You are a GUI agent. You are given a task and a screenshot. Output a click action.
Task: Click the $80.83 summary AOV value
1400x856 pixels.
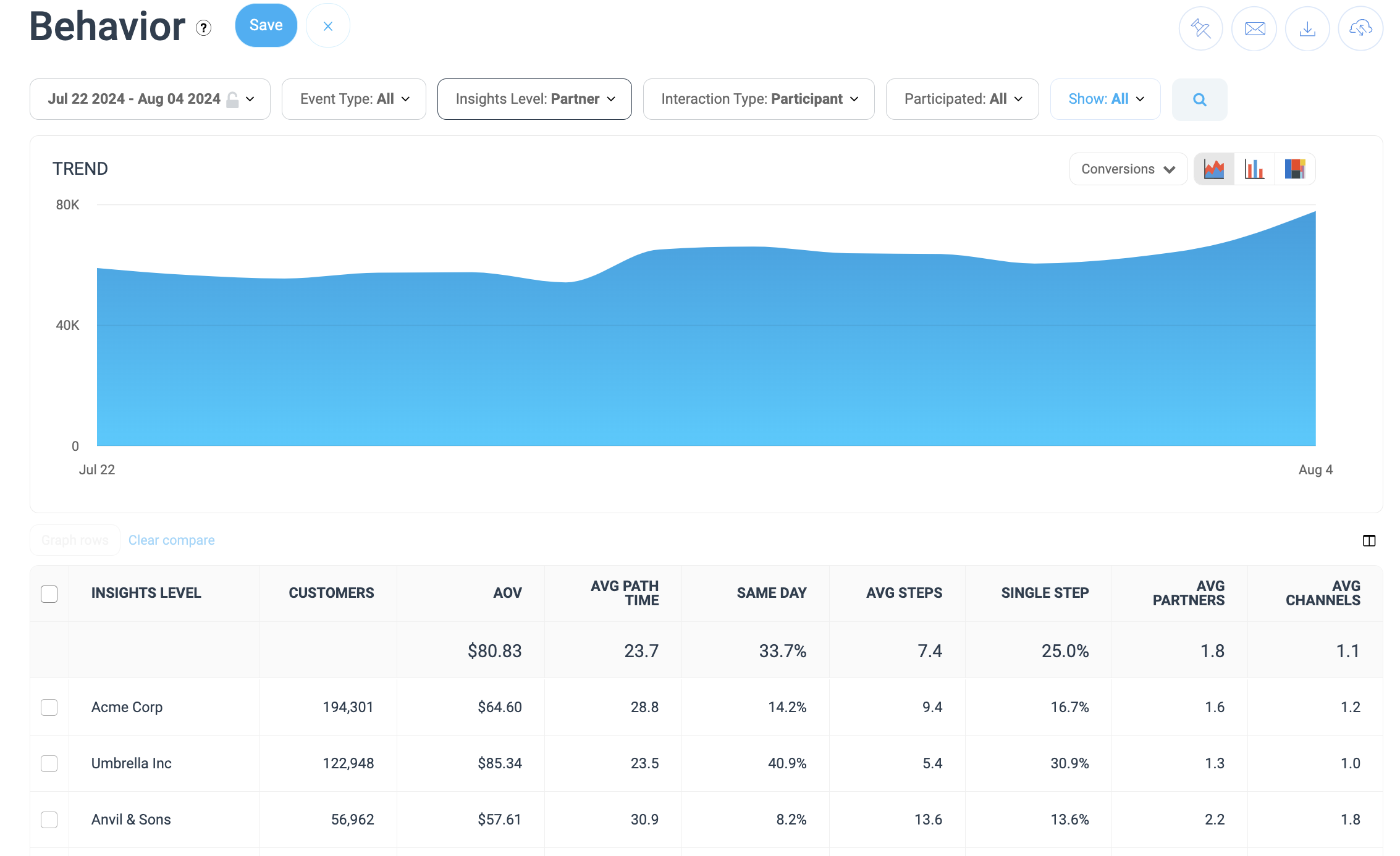point(495,651)
